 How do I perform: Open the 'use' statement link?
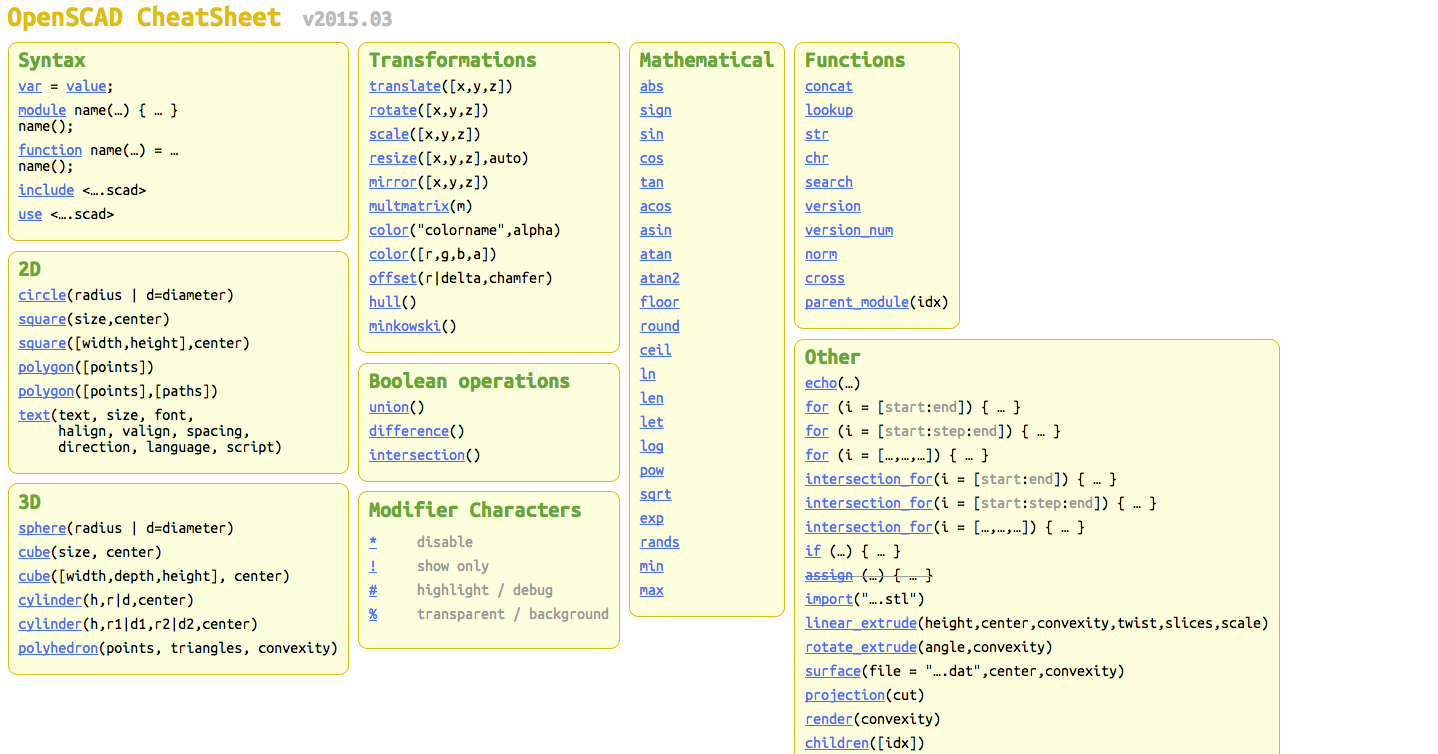click(x=30, y=214)
